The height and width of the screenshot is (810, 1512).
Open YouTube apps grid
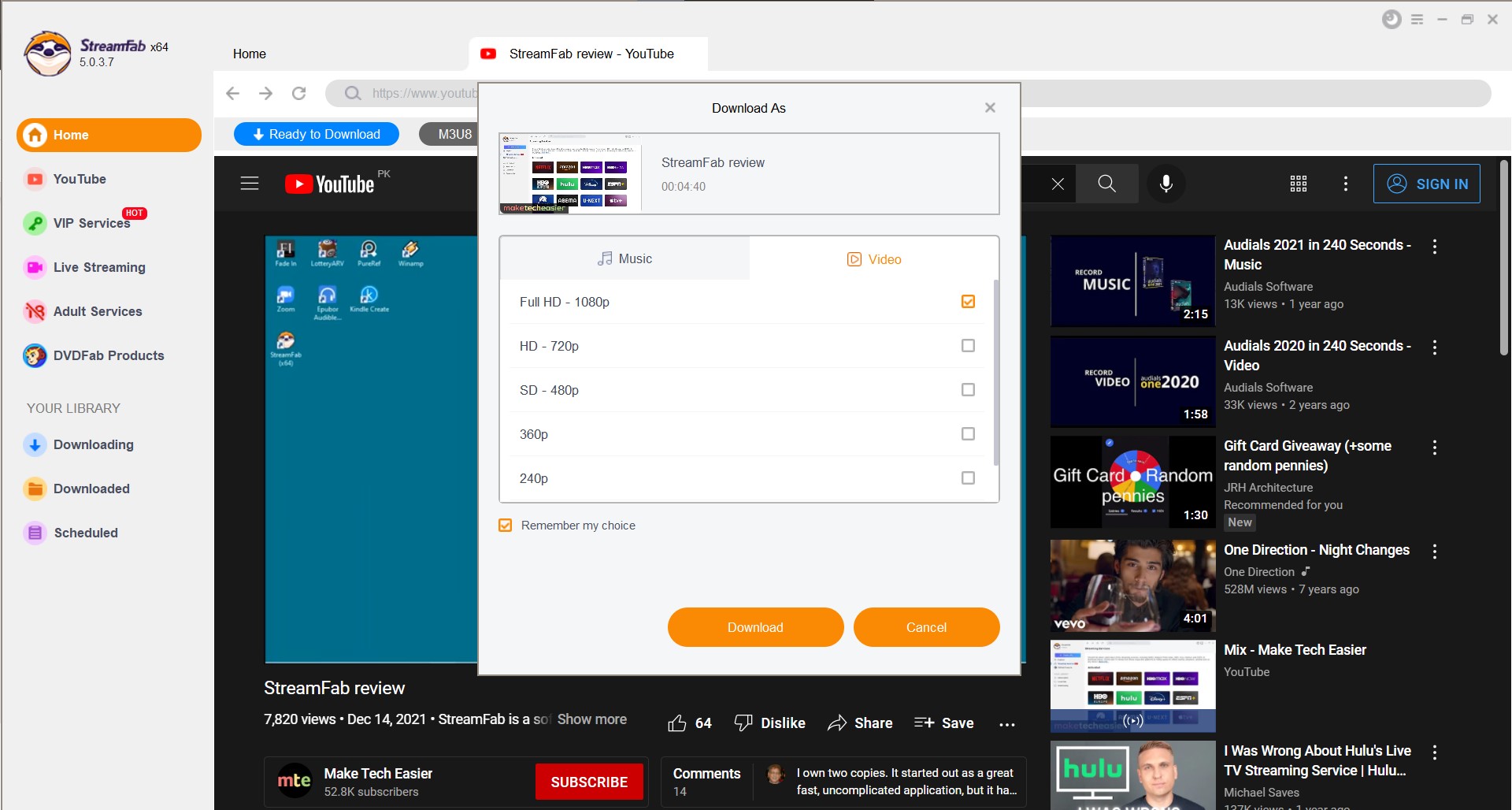(1299, 184)
